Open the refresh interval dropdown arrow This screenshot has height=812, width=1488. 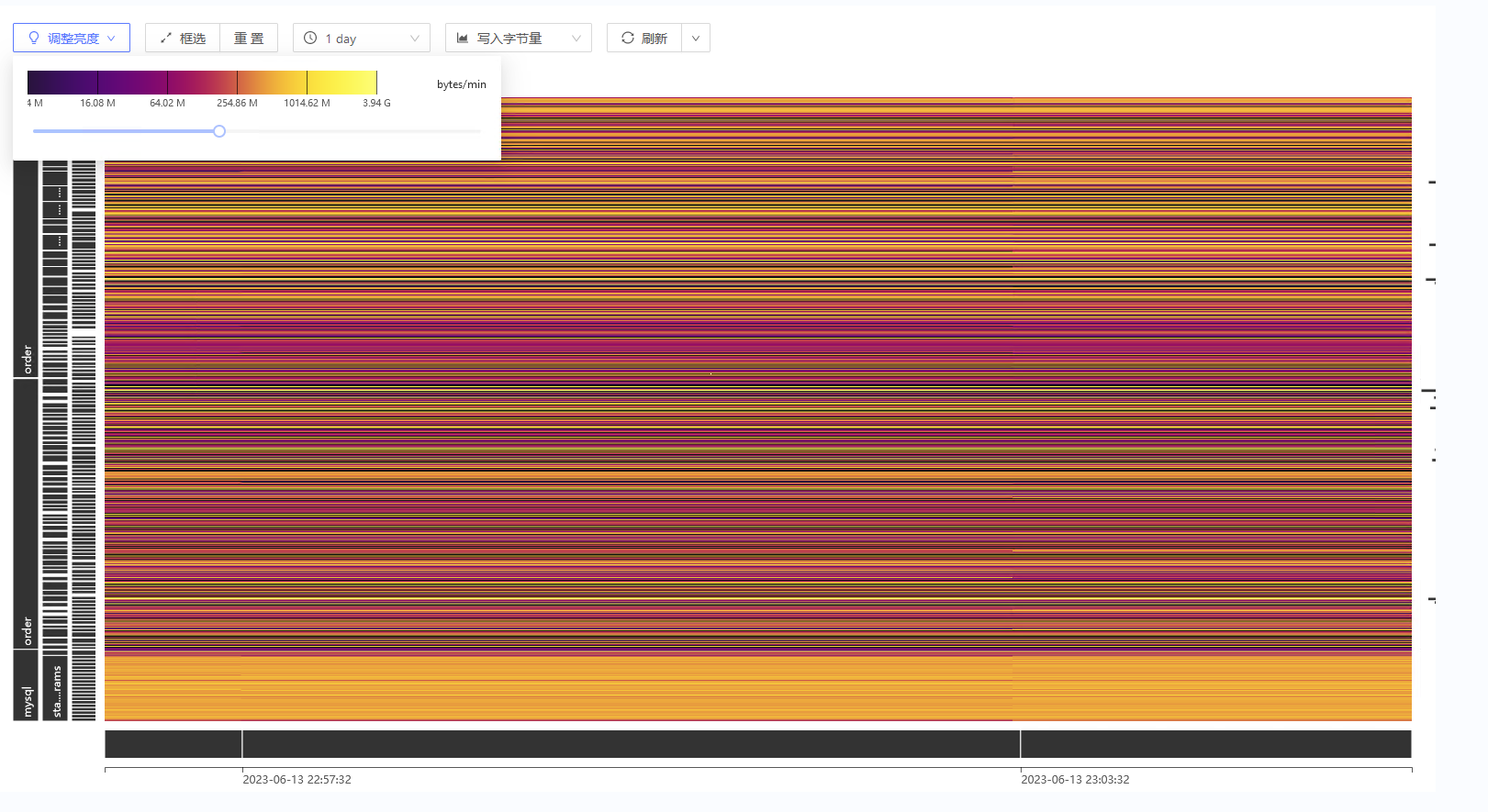point(696,38)
